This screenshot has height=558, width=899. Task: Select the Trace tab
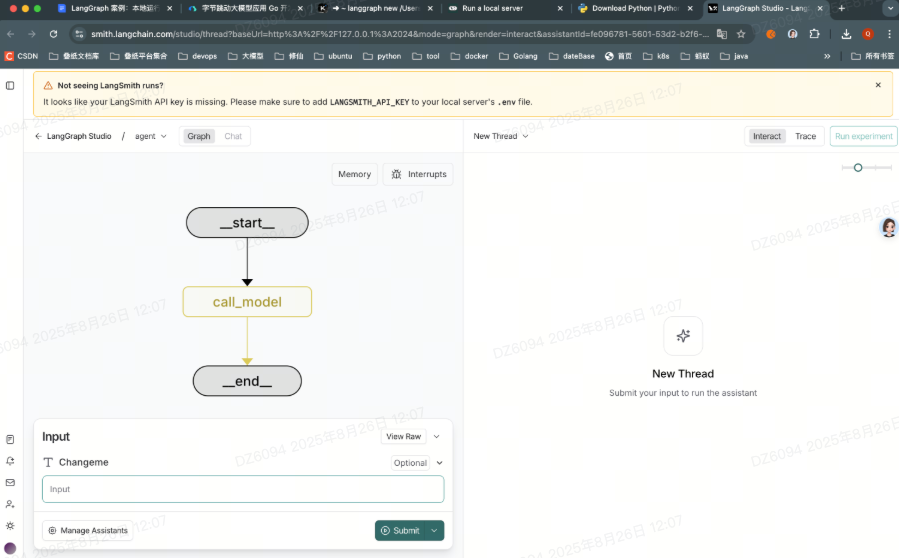pos(805,136)
